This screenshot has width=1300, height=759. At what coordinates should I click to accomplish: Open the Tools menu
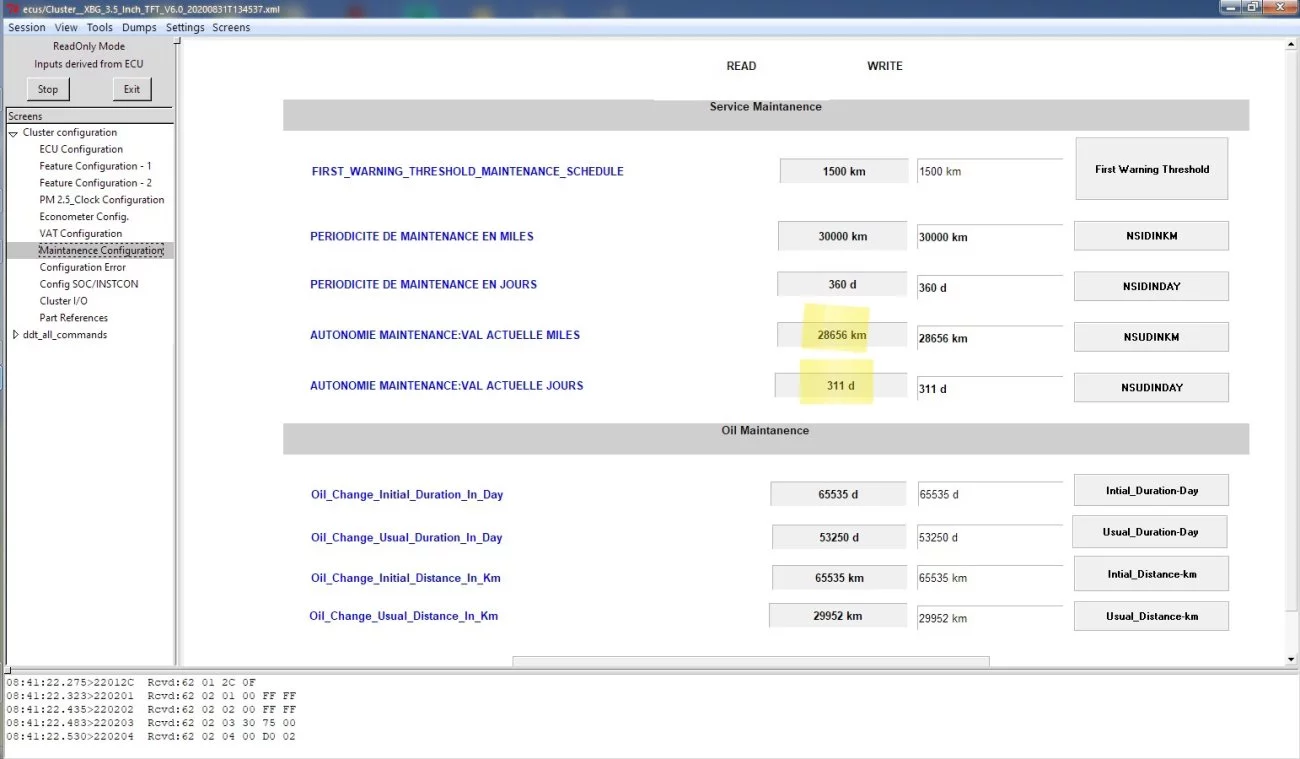tap(99, 27)
